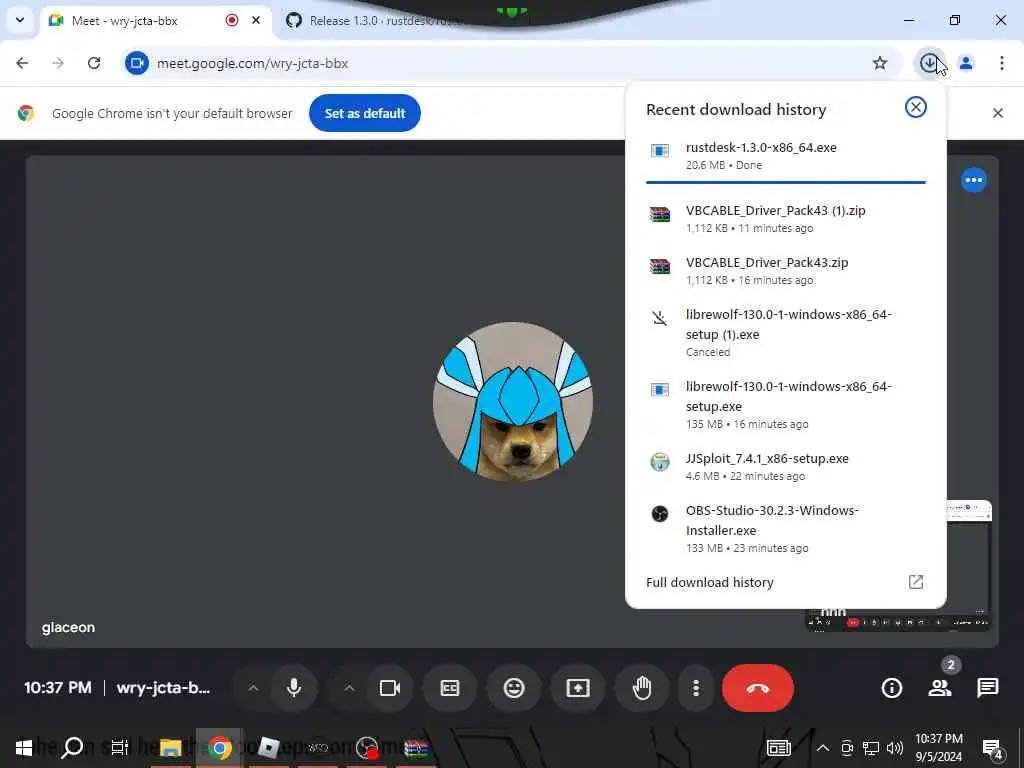Click WinRAR icon of VBCABLE_Driver_Pack43.zip
The height and width of the screenshot is (768, 1024).
coord(660,266)
